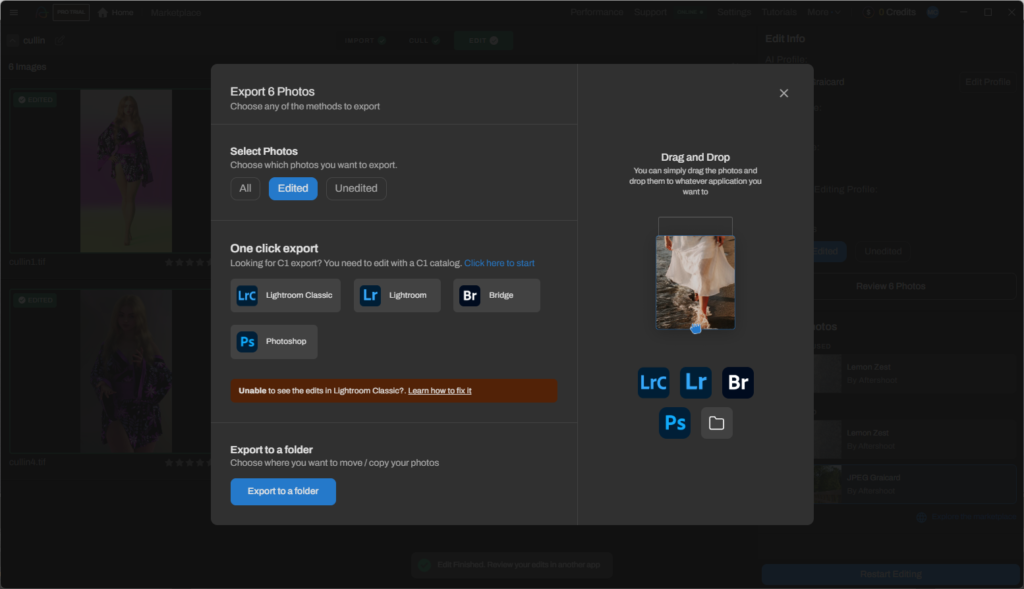
Task: Select the Unedited photos filter
Action: tap(356, 188)
